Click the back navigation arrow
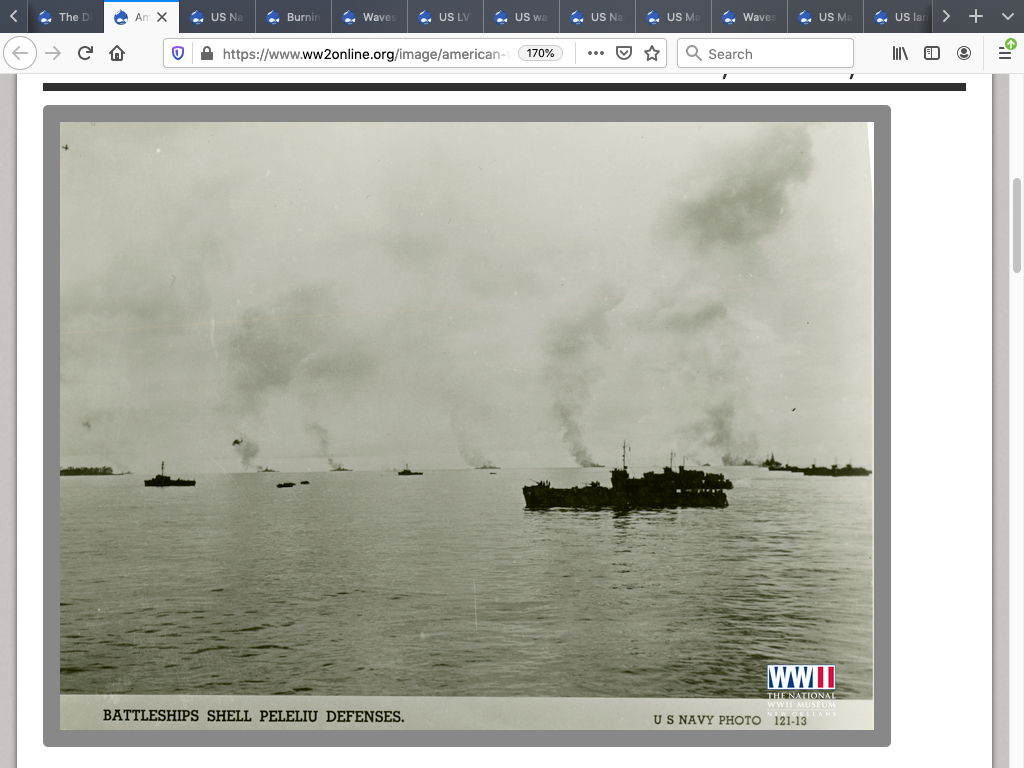The height and width of the screenshot is (768, 1024). pos(20,54)
